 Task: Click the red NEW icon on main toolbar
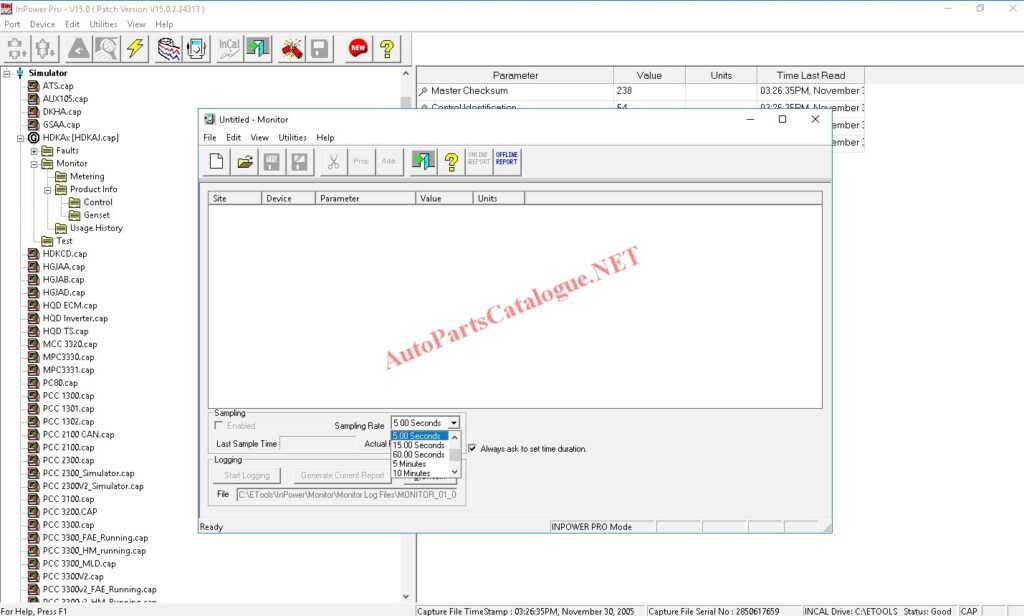tap(357, 47)
